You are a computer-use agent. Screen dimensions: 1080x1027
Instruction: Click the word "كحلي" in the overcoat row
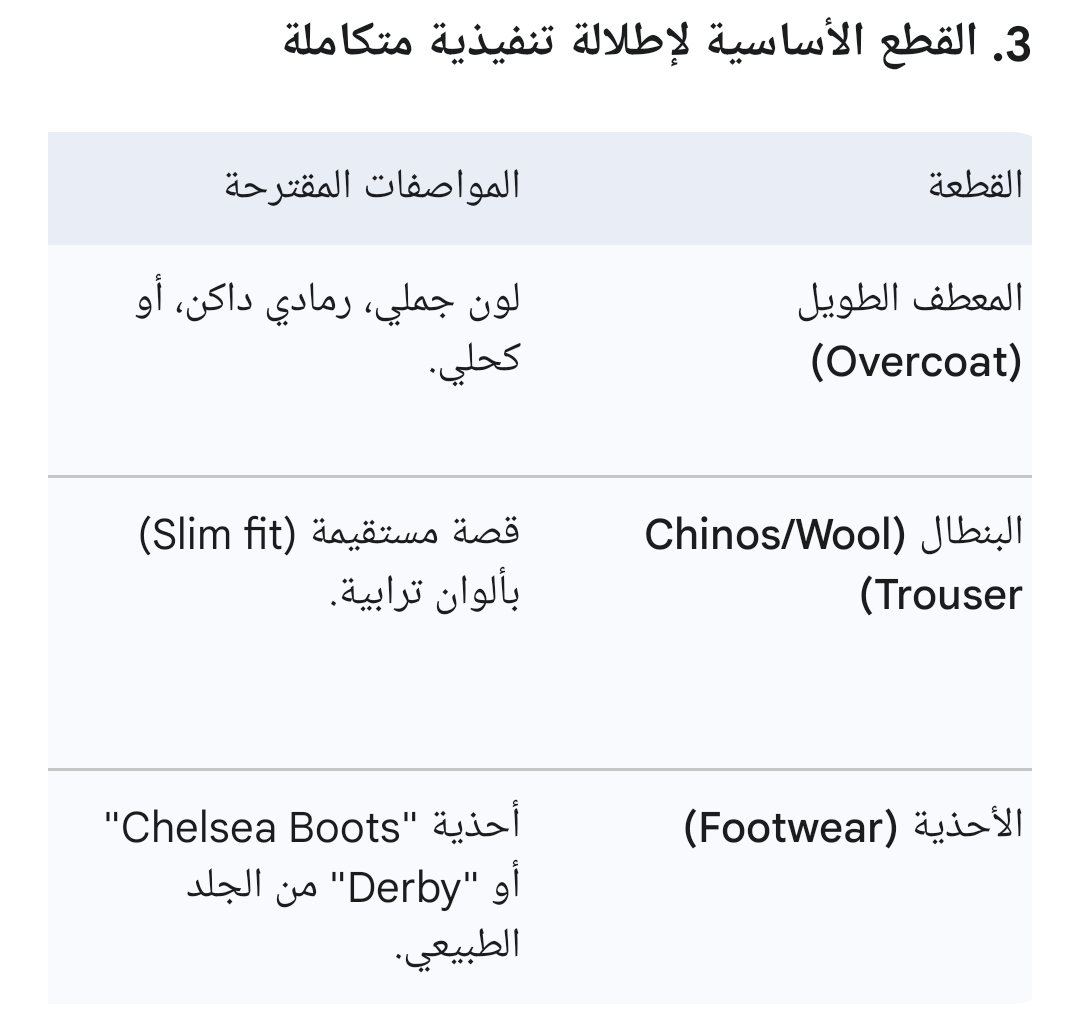pyautogui.click(x=484, y=360)
